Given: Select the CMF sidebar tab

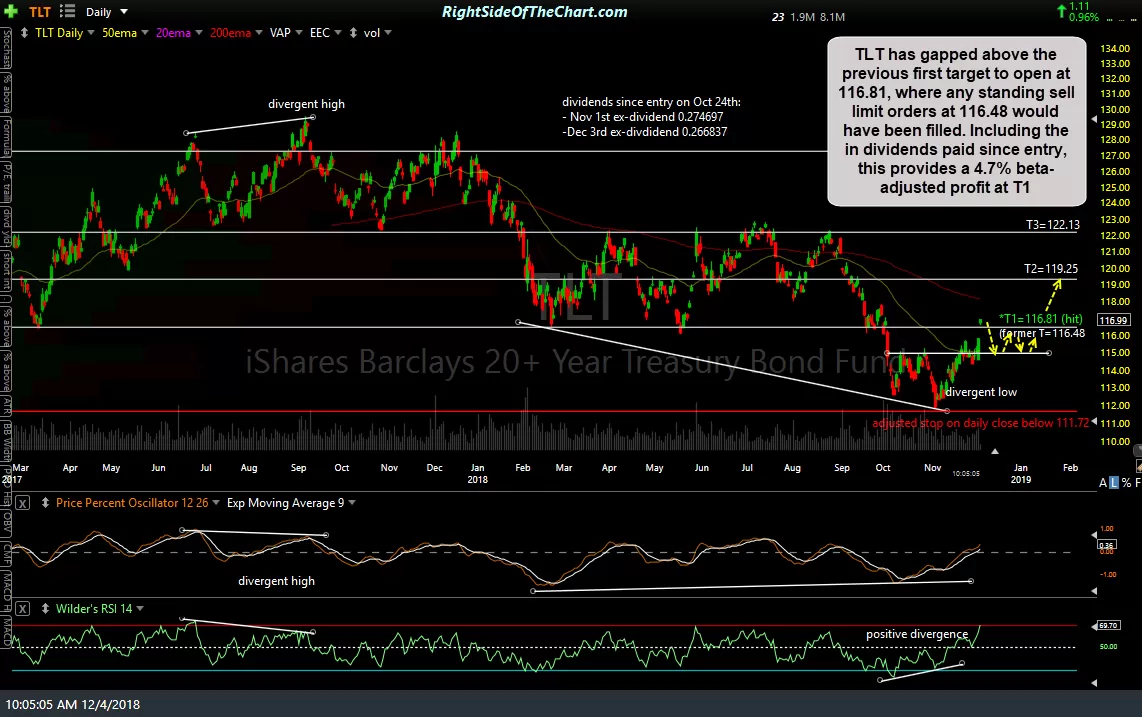Looking at the screenshot, I should 6,555.
